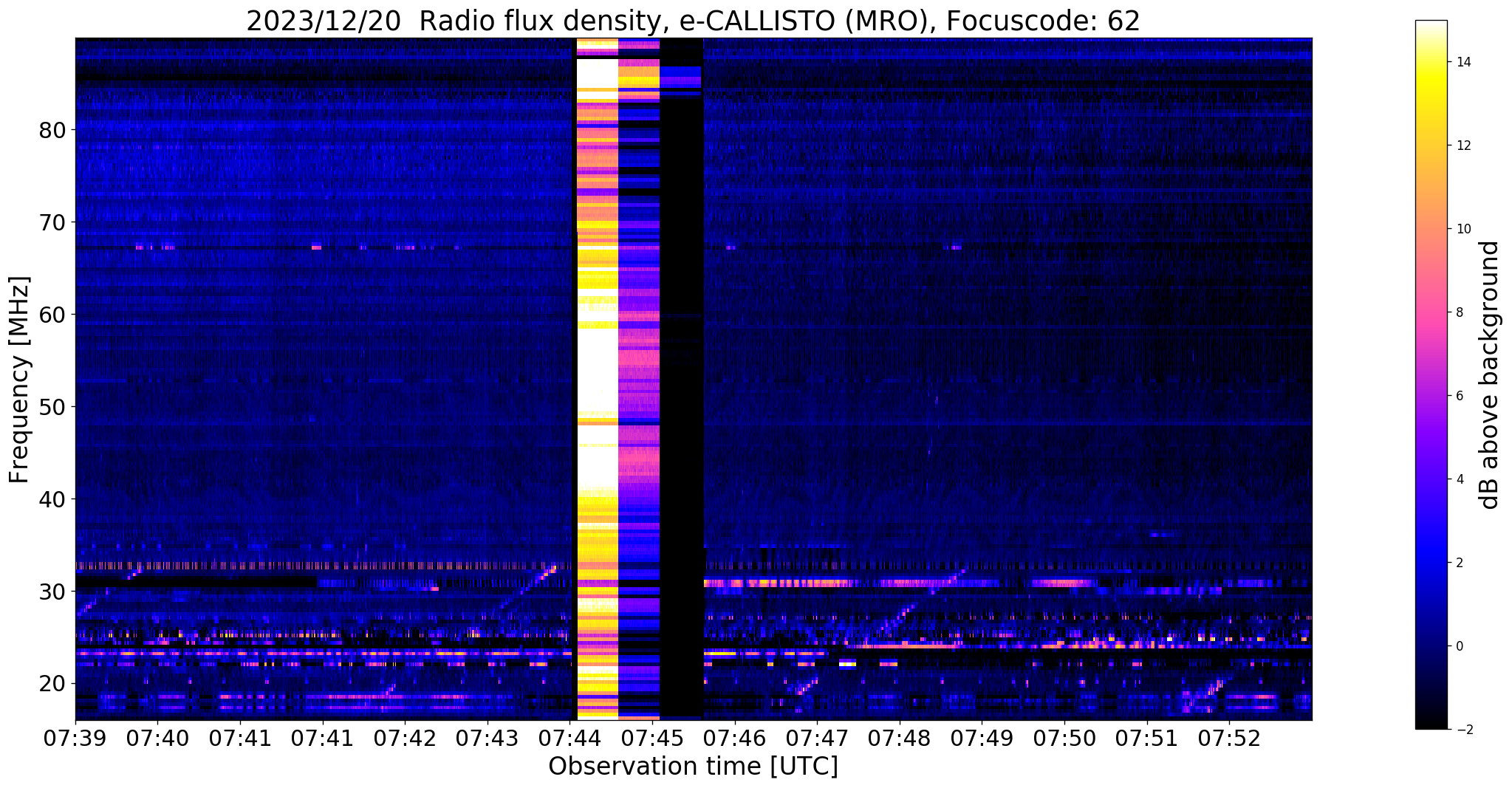
Task: Click the 07:49 time tick label
Action: point(982,738)
